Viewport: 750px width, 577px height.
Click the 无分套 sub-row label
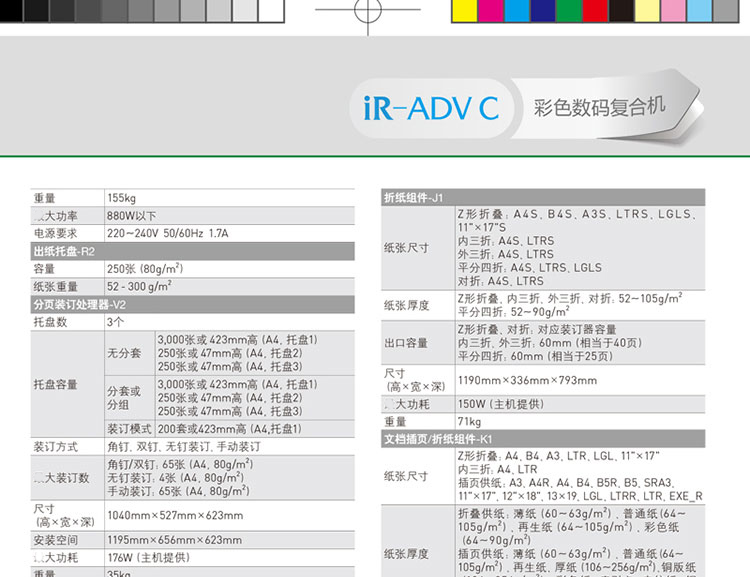124,353
